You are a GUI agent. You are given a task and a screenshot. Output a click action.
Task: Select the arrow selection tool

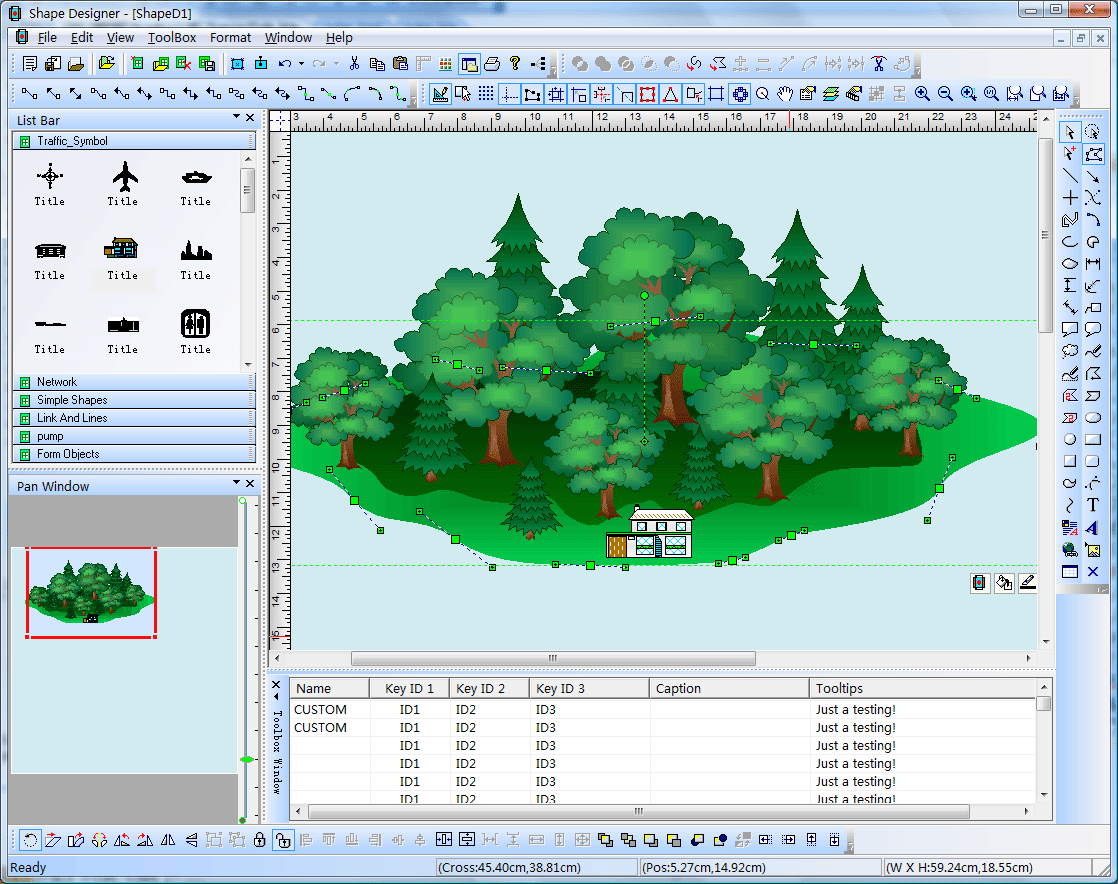1069,131
